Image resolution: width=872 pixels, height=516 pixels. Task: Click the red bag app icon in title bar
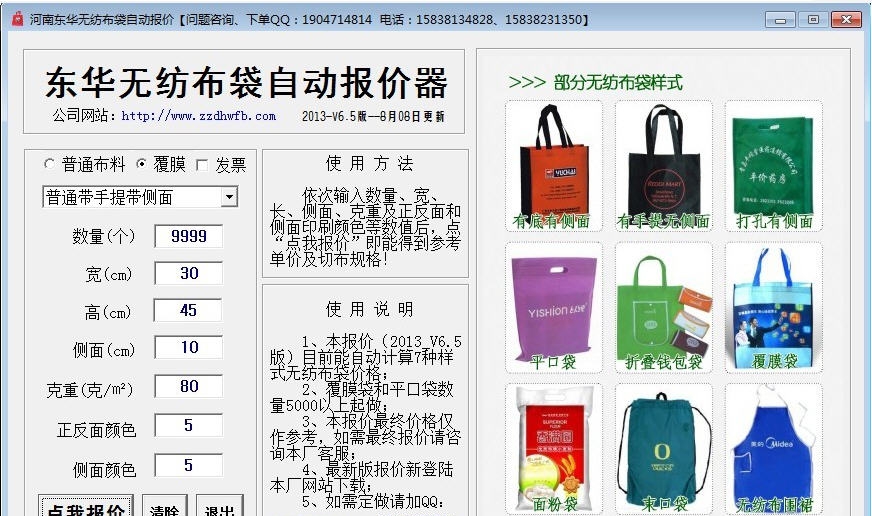18,19
